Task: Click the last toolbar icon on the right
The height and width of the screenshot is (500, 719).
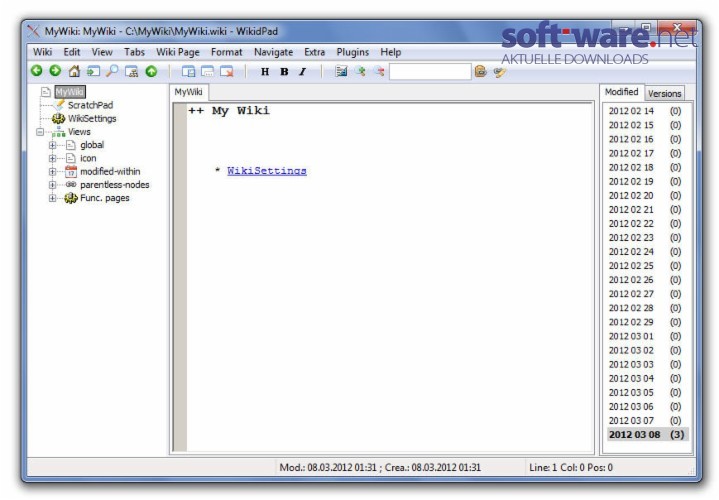Action: 499,72
